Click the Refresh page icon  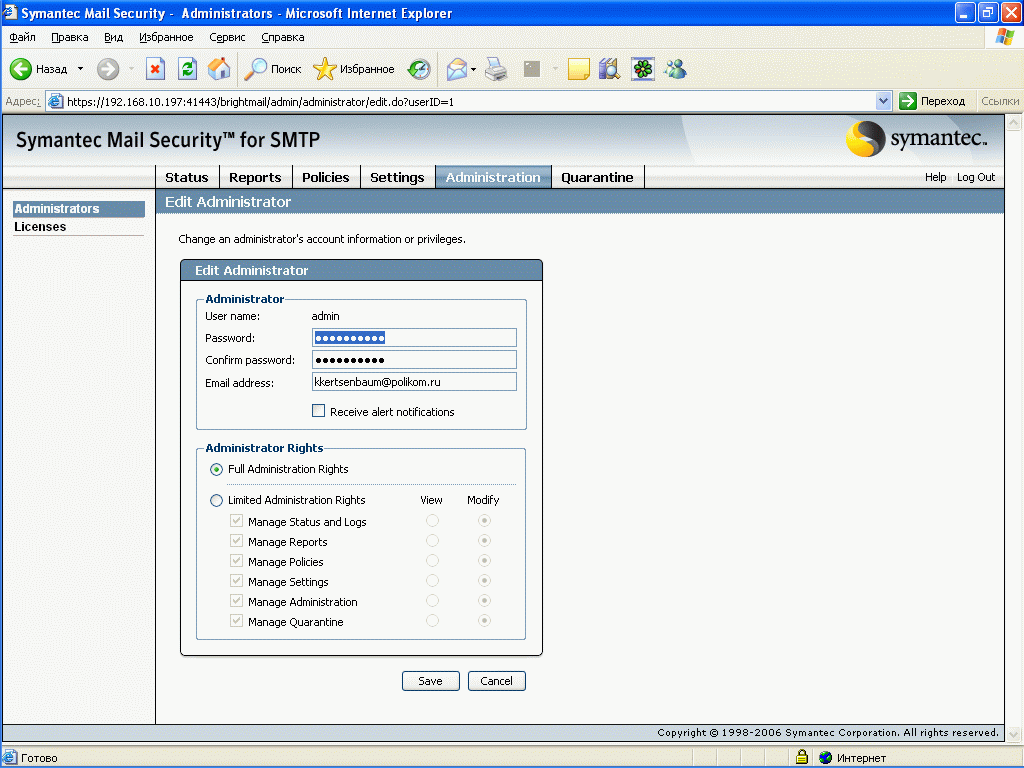tap(187, 69)
